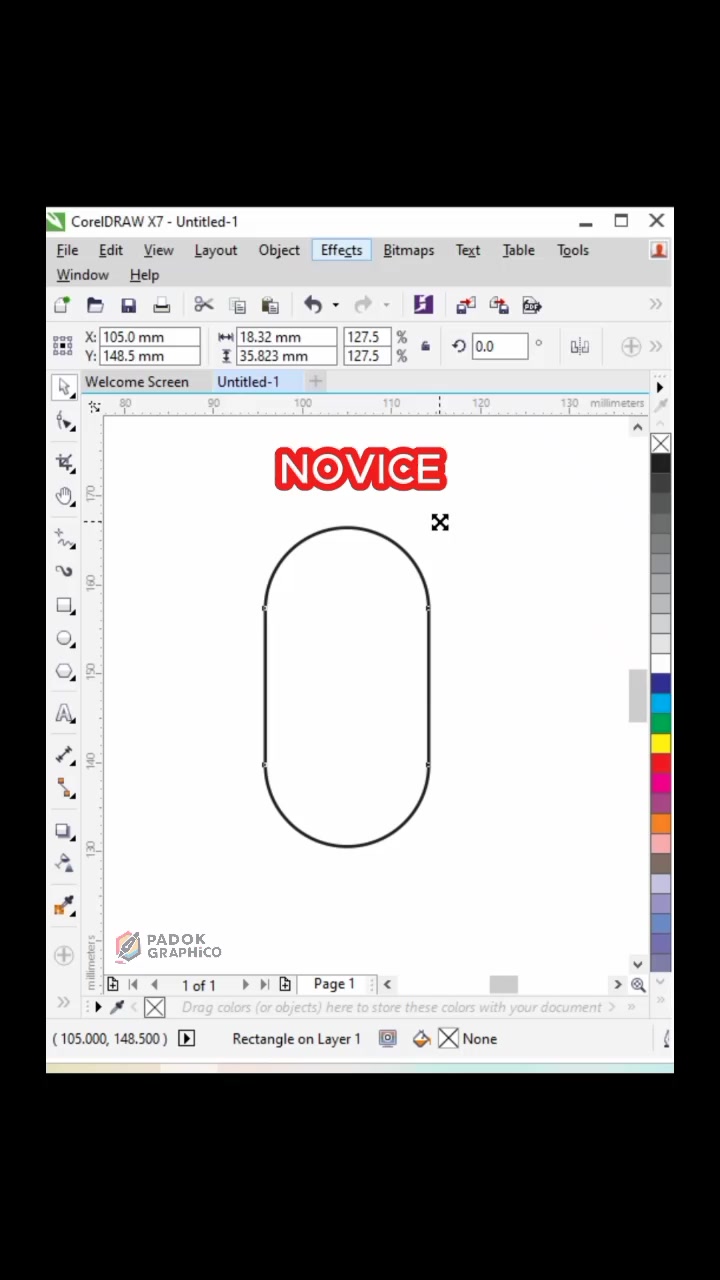Toggle the lock ratio padlock
The image size is (720, 1280).
click(x=425, y=346)
